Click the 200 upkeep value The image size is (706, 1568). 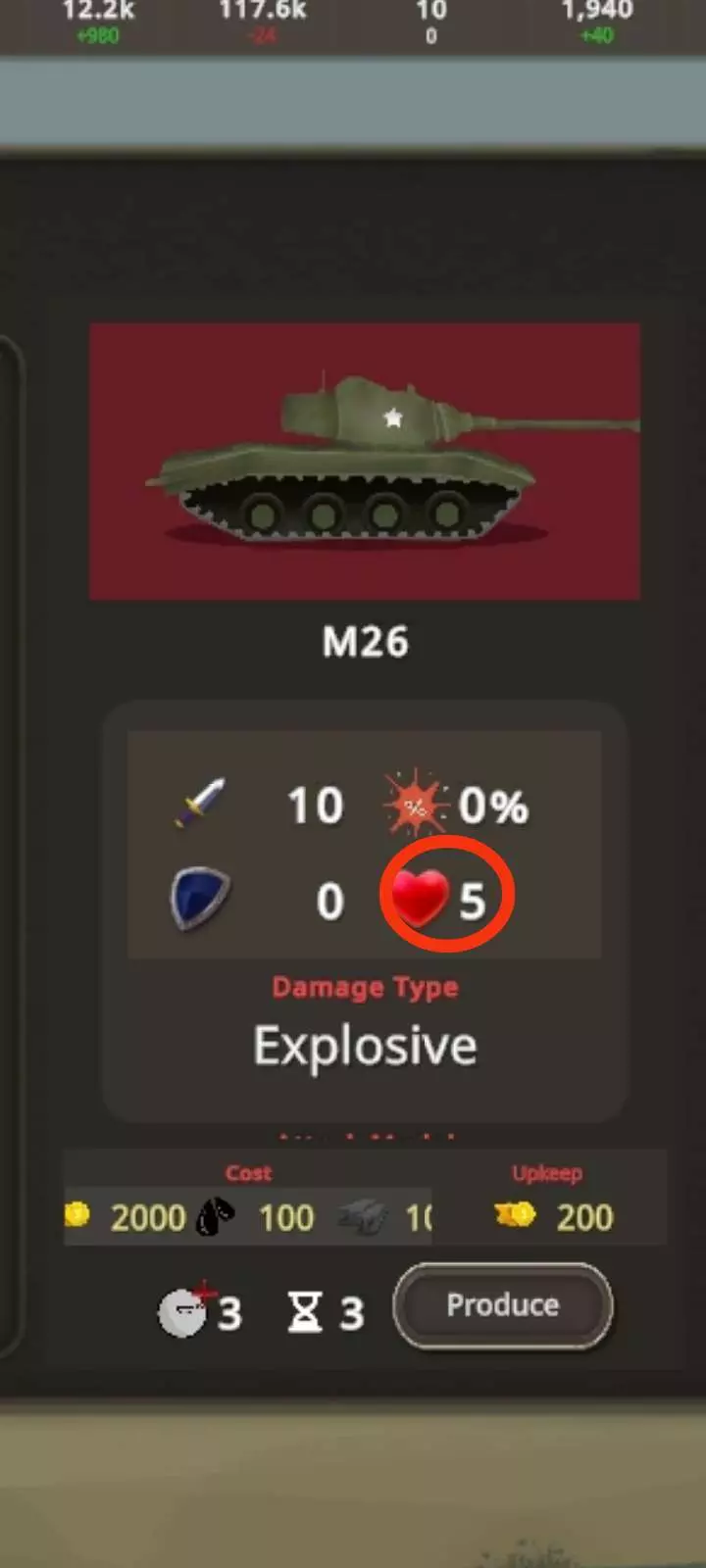(585, 1217)
